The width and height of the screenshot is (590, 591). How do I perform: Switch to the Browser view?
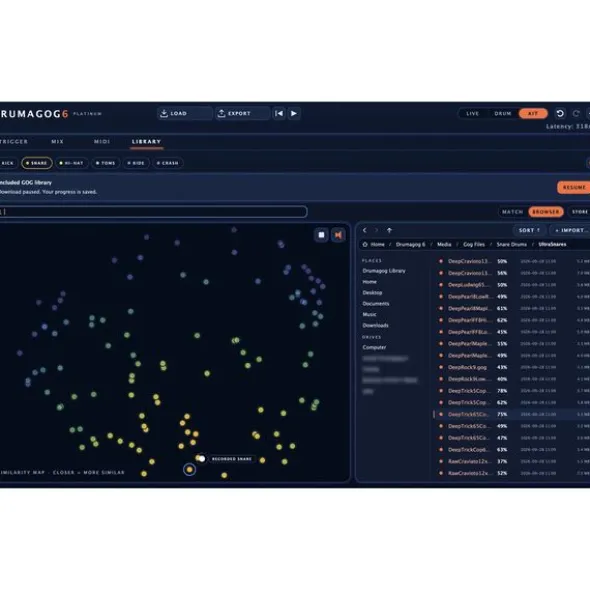coord(546,212)
